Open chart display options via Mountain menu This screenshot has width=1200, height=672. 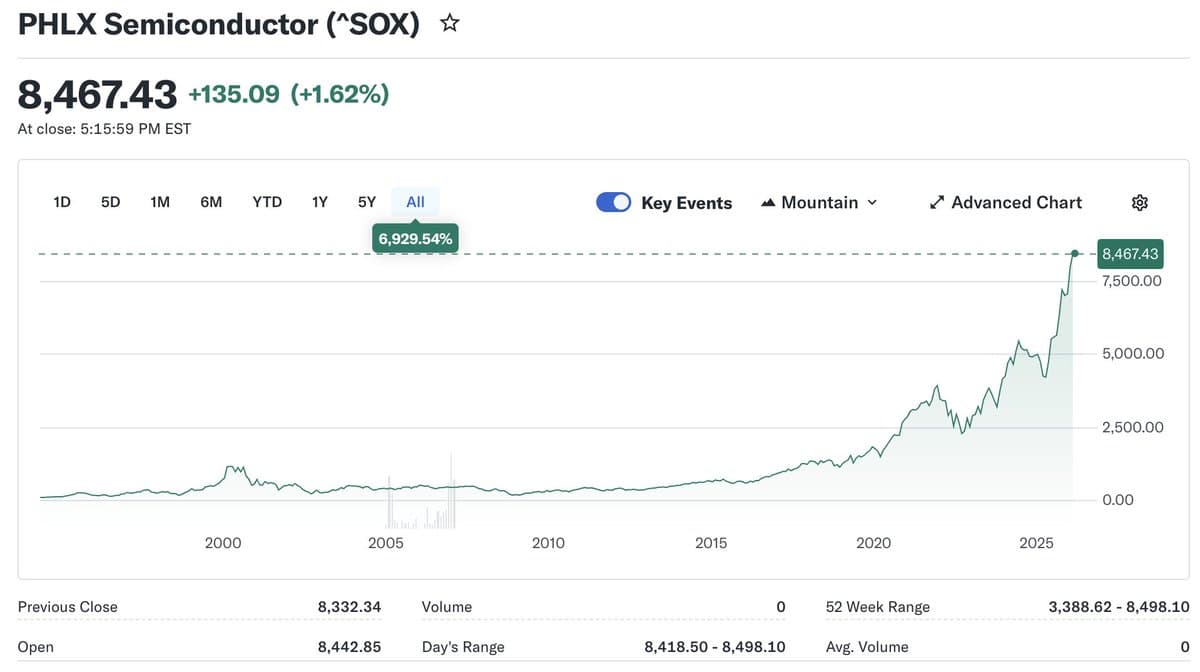tap(820, 201)
